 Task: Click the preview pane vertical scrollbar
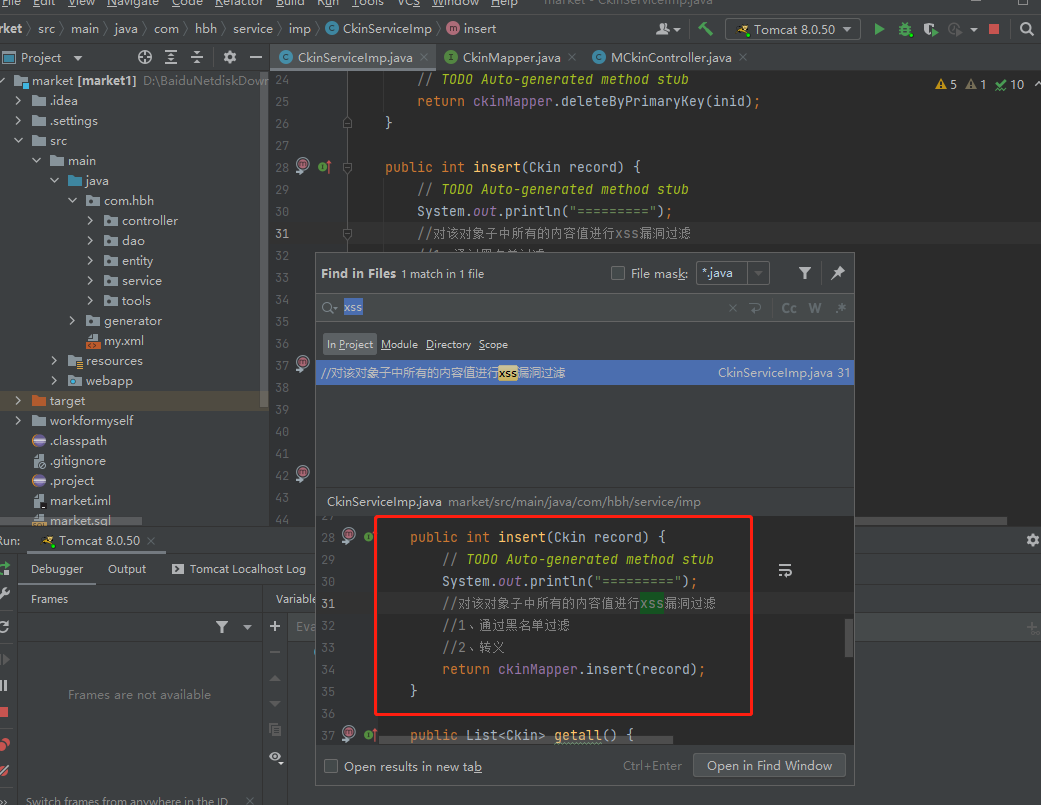848,638
